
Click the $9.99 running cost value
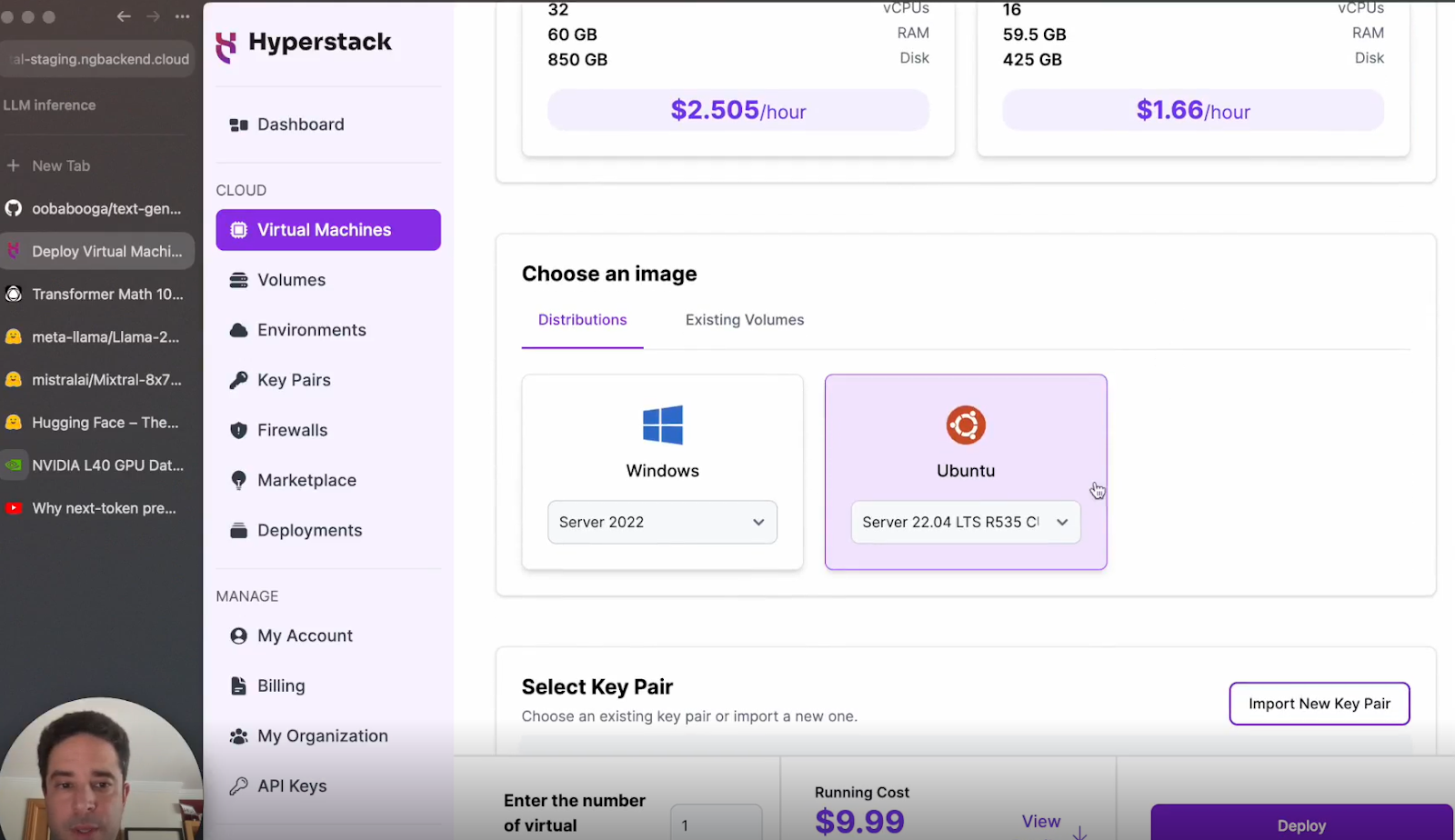pos(859,821)
